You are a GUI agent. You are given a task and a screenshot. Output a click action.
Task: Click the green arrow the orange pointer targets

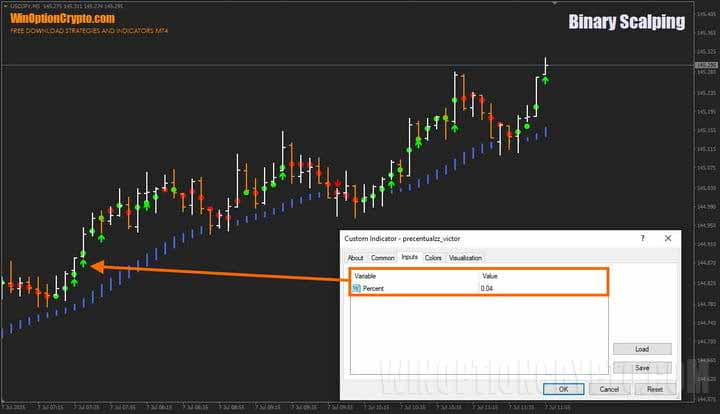[x=84, y=266]
